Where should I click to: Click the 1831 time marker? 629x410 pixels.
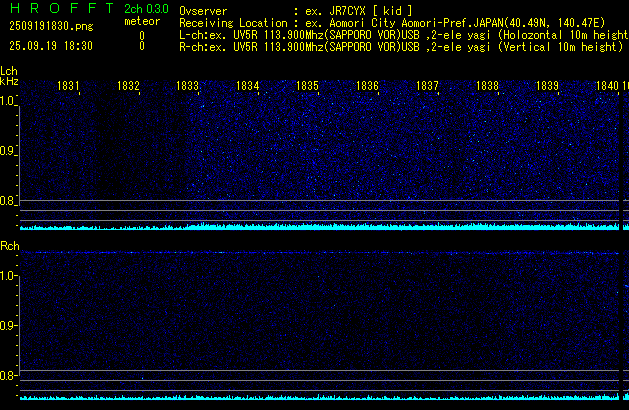[68, 87]
